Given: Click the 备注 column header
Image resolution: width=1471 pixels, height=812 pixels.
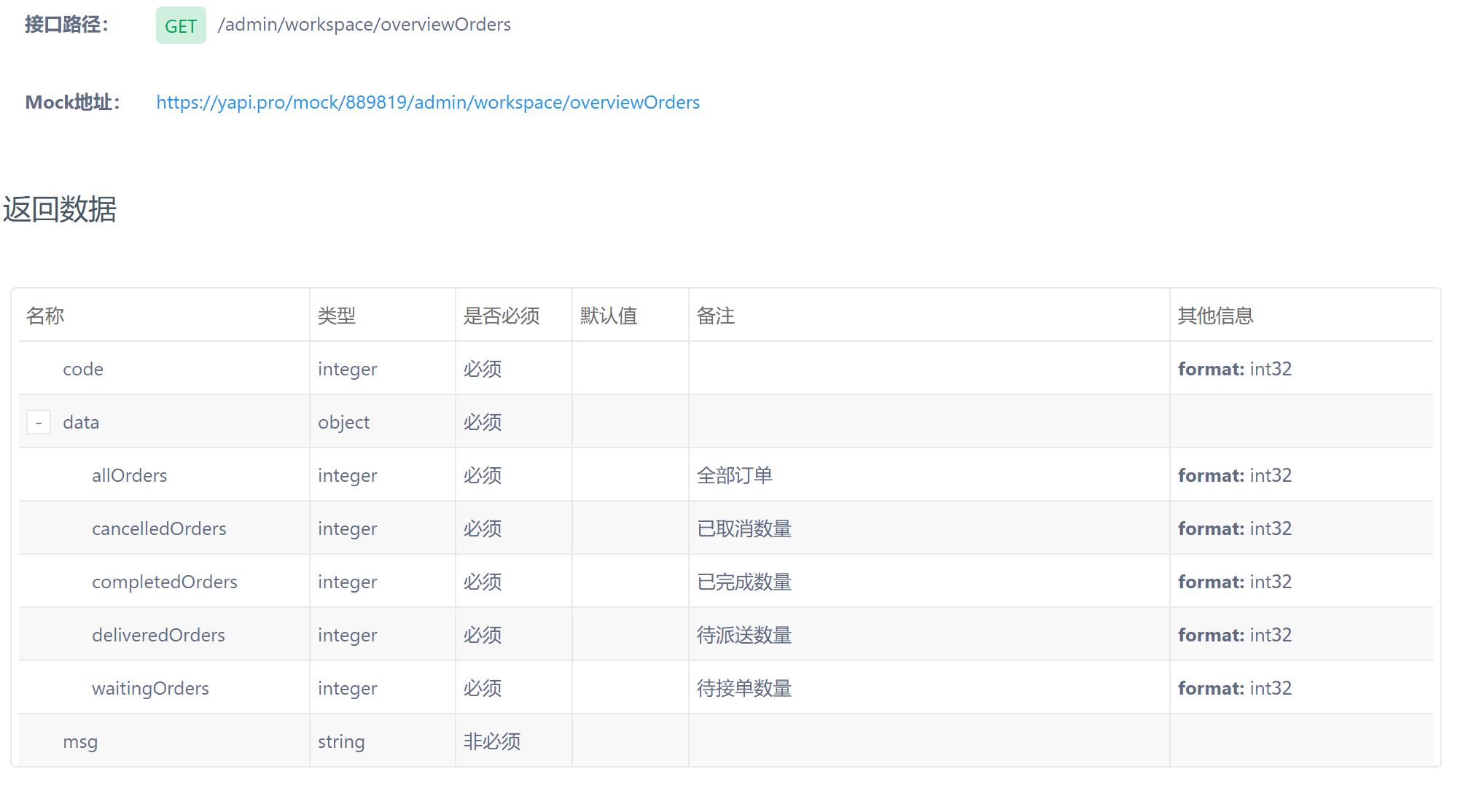Looking at the screenshot, I should (x=716, y=316).
